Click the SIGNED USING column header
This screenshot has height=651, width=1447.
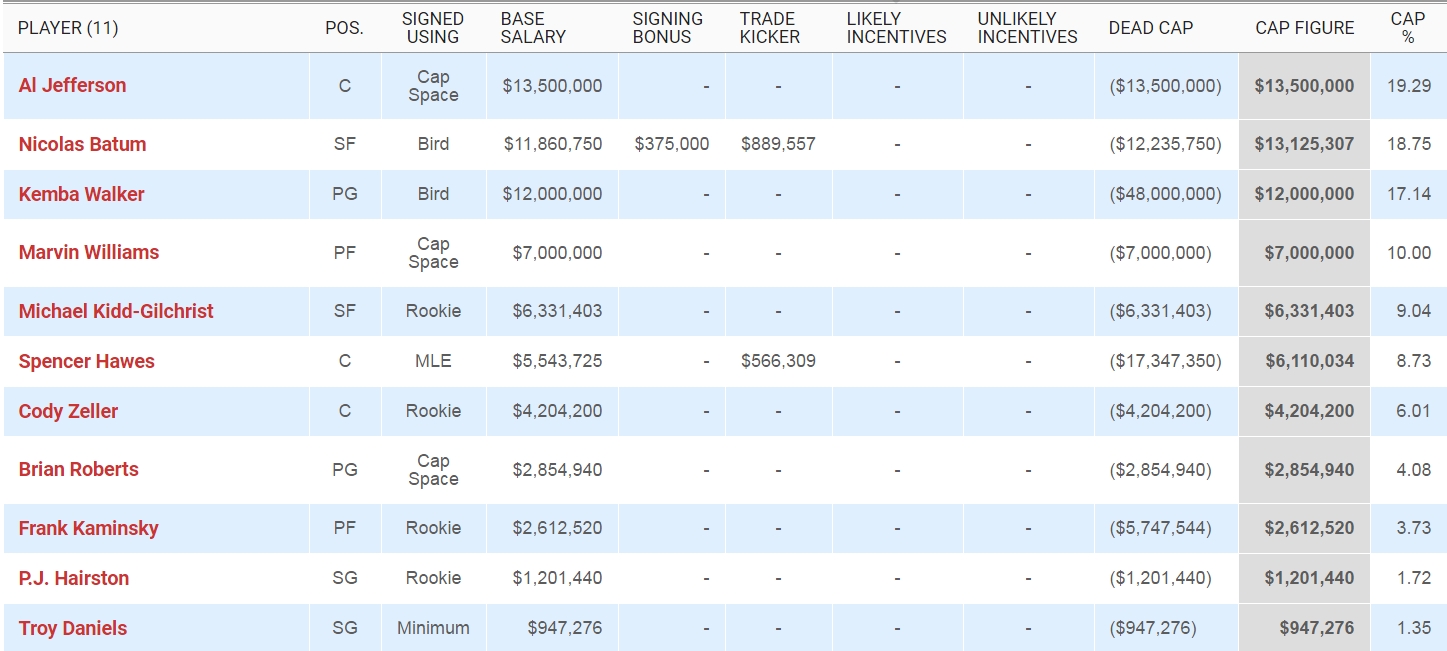433,28
